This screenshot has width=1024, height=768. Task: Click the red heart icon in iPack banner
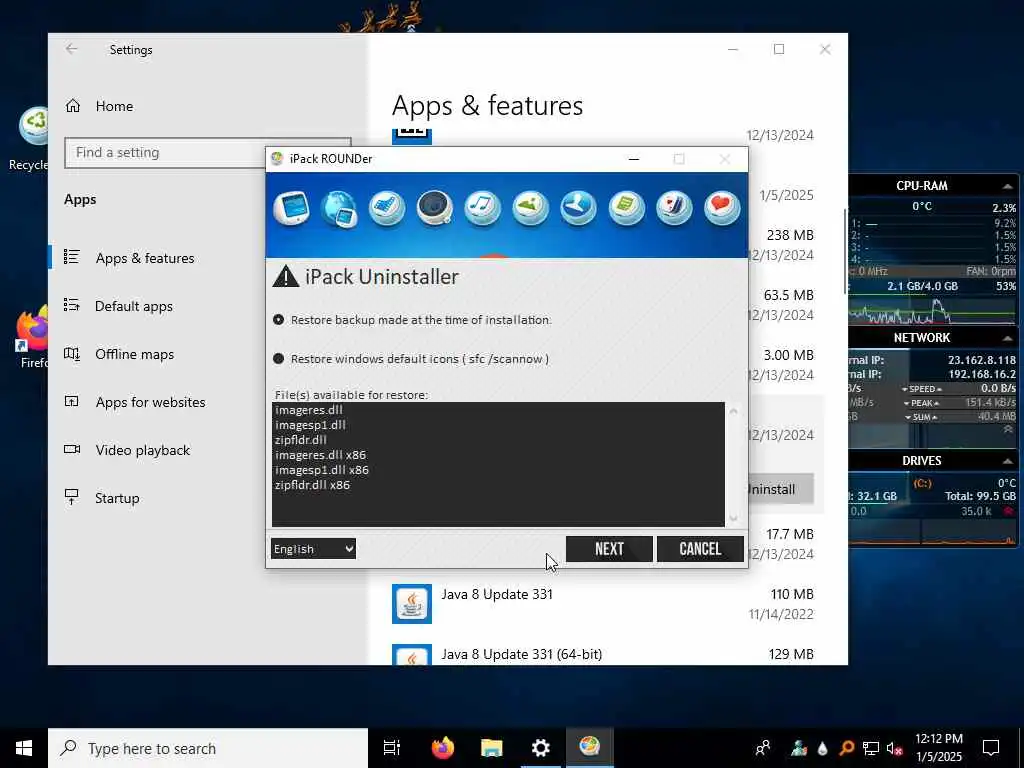(x=722, y=208)
